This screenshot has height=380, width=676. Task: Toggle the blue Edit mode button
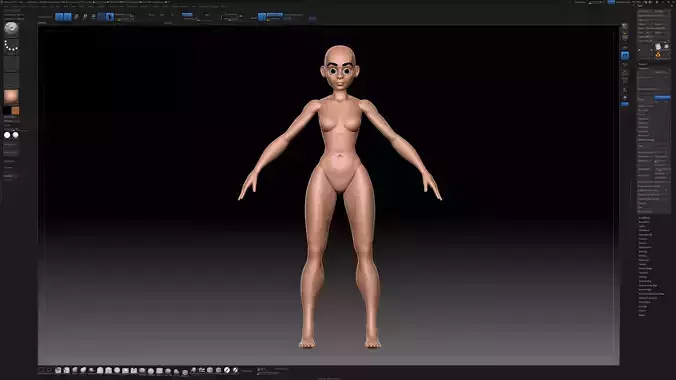coord(59,17)
